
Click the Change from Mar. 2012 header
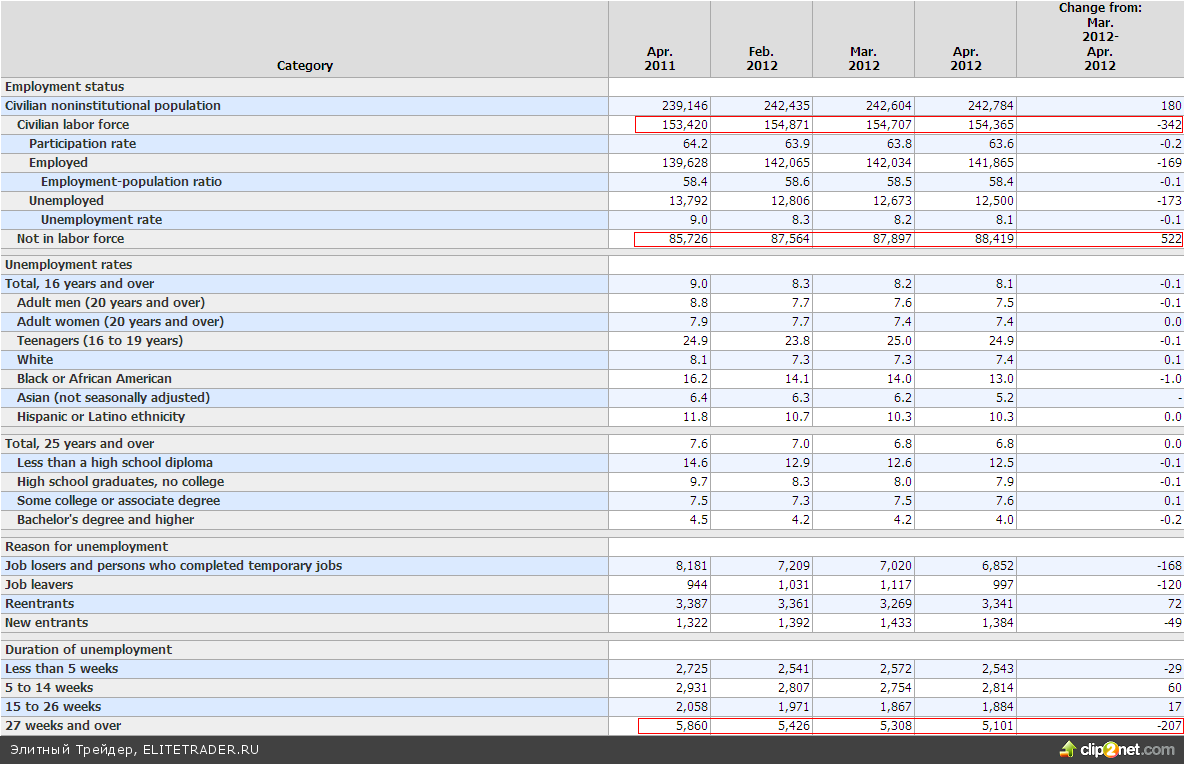(1100, 37)
